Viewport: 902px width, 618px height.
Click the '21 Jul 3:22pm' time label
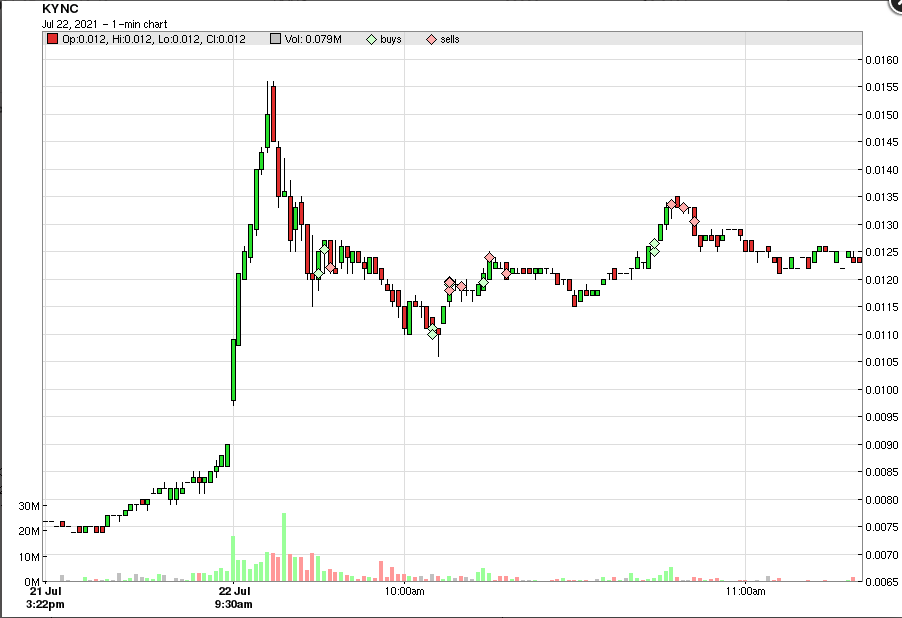tap(45, 597)
